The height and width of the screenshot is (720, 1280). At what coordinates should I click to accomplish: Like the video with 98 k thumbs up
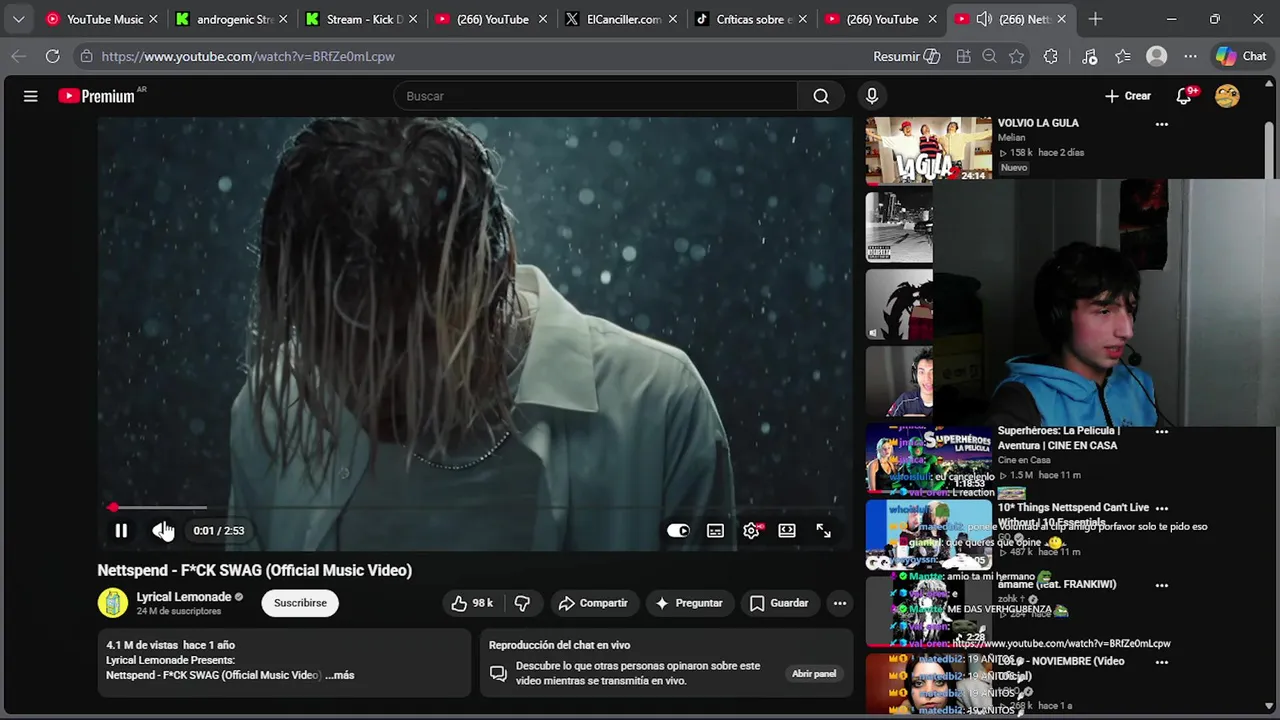472,603
